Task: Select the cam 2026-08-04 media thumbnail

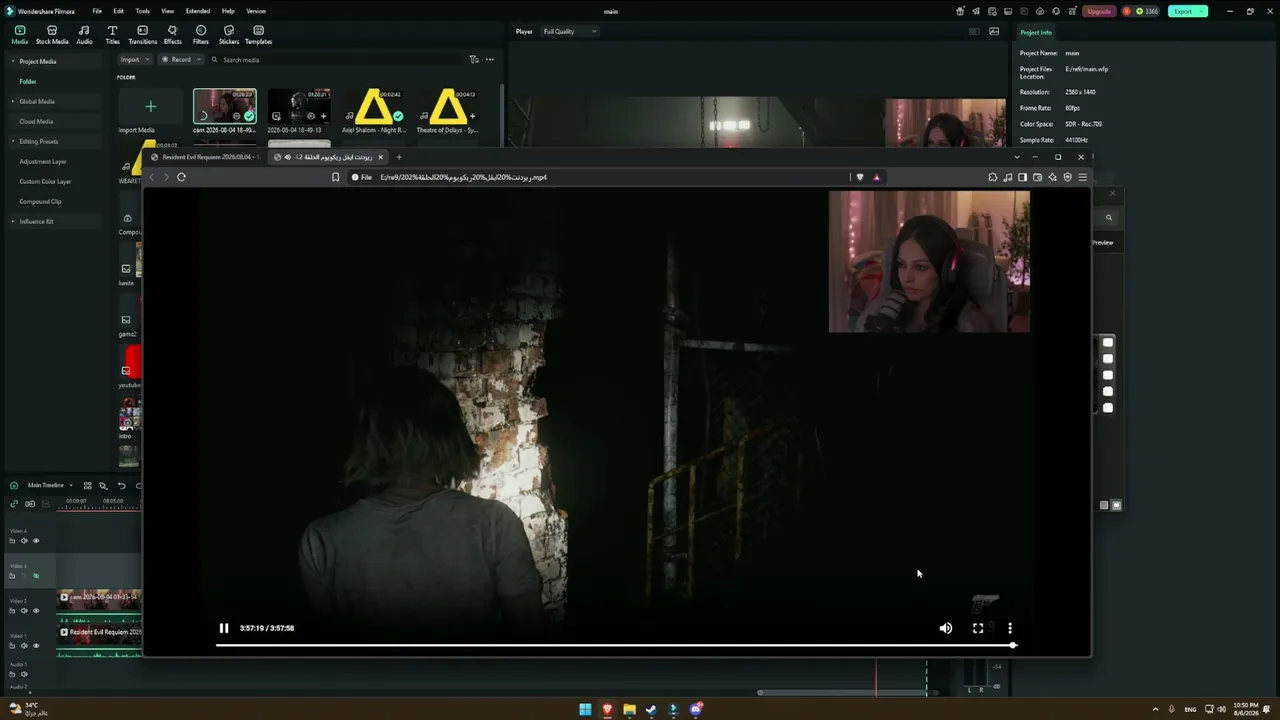Action: coord(224,106)
